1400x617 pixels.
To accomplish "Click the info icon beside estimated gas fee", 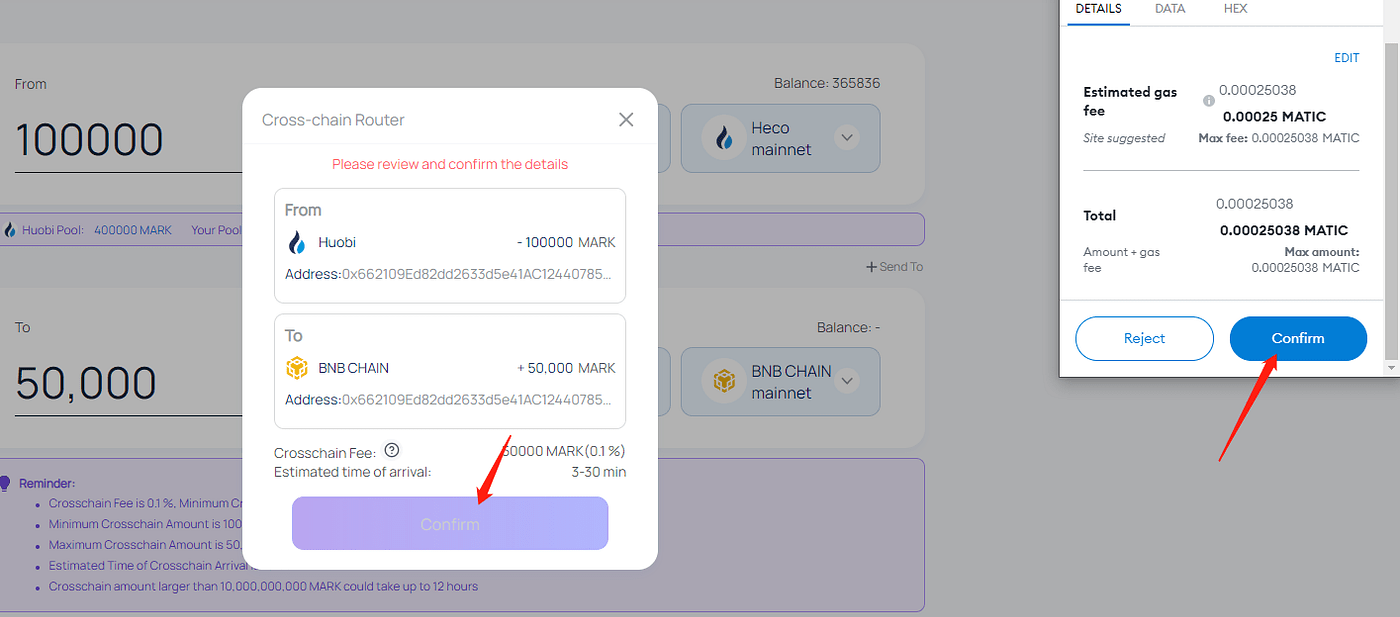I will tap(1207, 100).
